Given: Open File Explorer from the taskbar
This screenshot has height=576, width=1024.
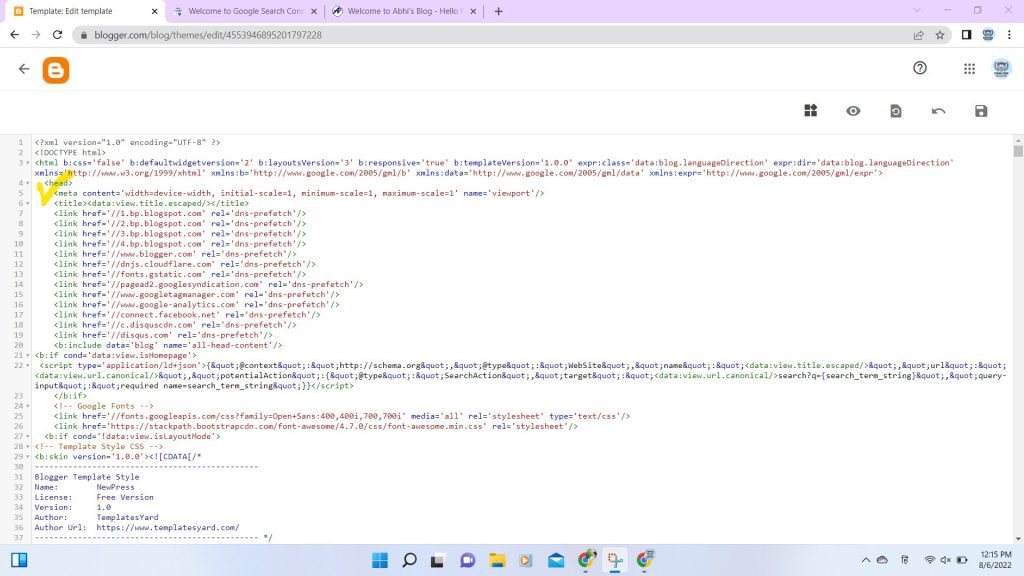Looking at the screenshot, I should pos(497,560).
